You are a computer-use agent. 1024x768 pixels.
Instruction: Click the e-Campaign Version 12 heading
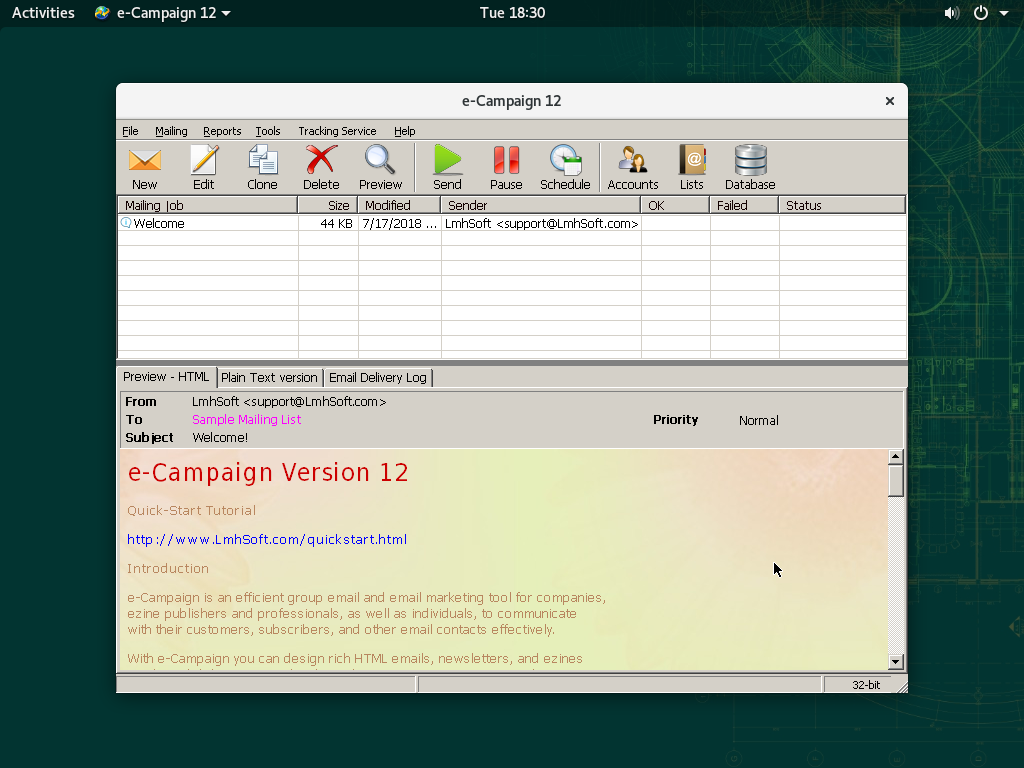(268, 472)
